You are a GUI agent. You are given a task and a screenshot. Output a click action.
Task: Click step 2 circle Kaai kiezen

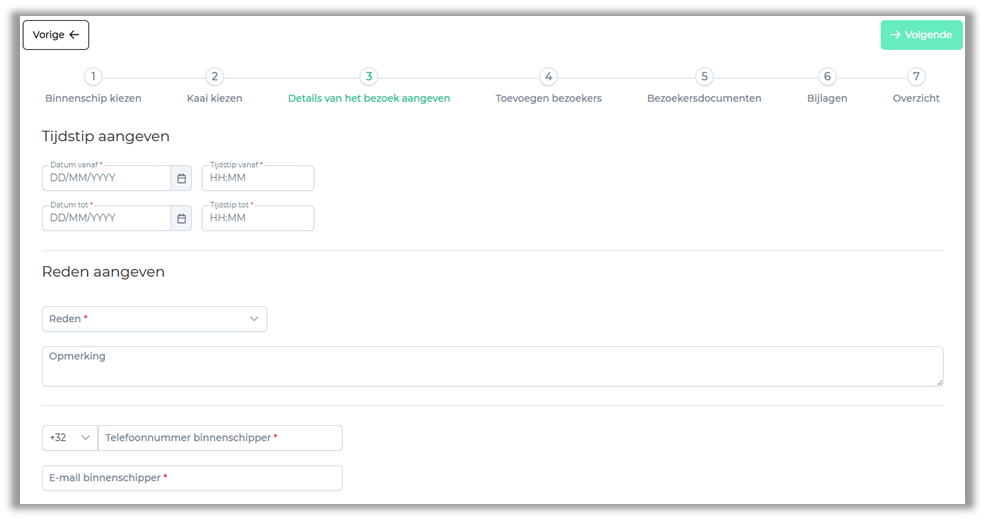pos(214,77)
